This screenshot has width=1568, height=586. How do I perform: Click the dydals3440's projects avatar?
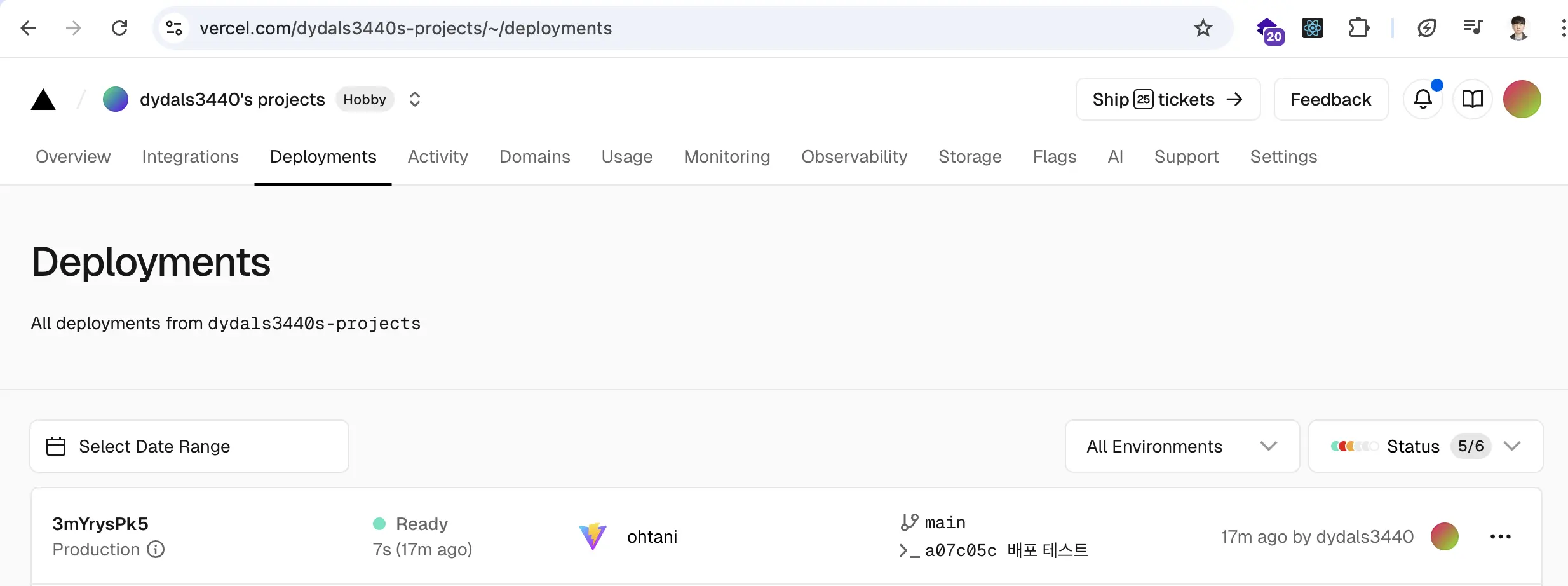coord(116,99)
